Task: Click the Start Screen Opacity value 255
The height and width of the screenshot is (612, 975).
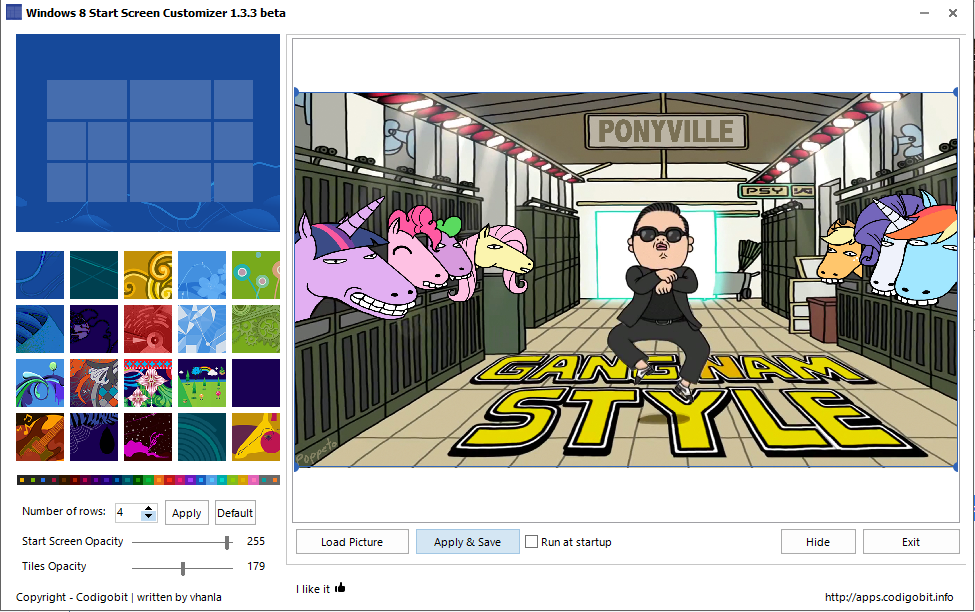Action: [x=256, y=541]
